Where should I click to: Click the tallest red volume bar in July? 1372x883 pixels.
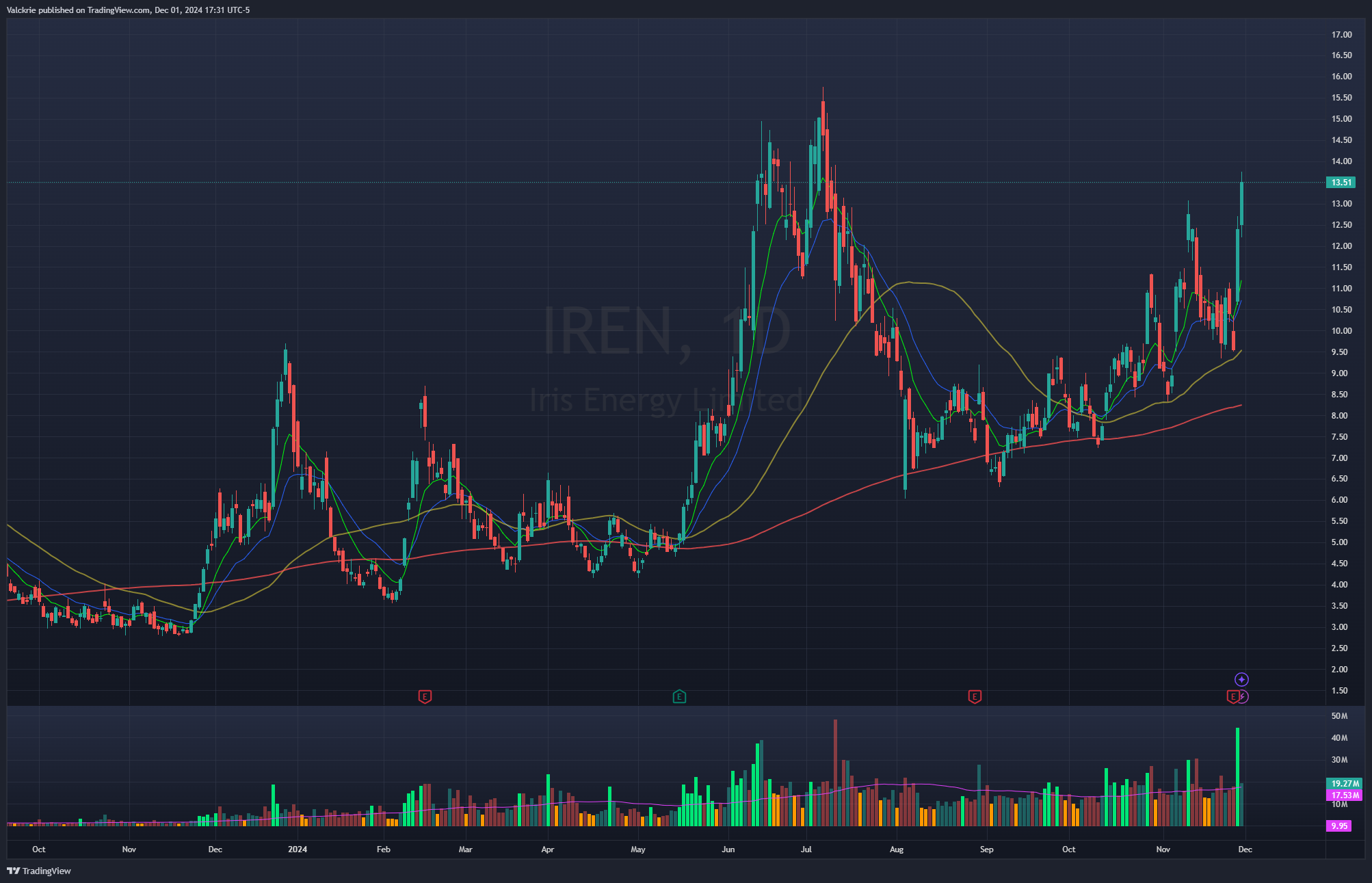(x=835, y=773)
